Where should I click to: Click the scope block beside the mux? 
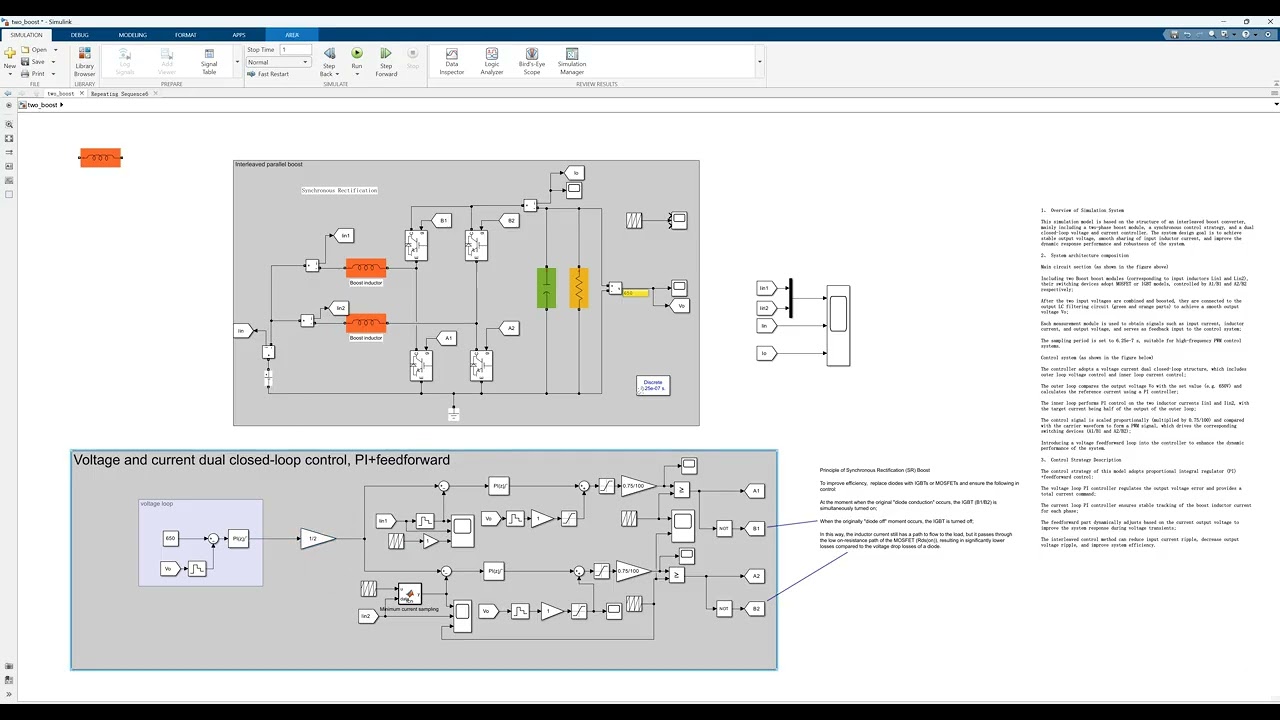[x=838, y=325]
